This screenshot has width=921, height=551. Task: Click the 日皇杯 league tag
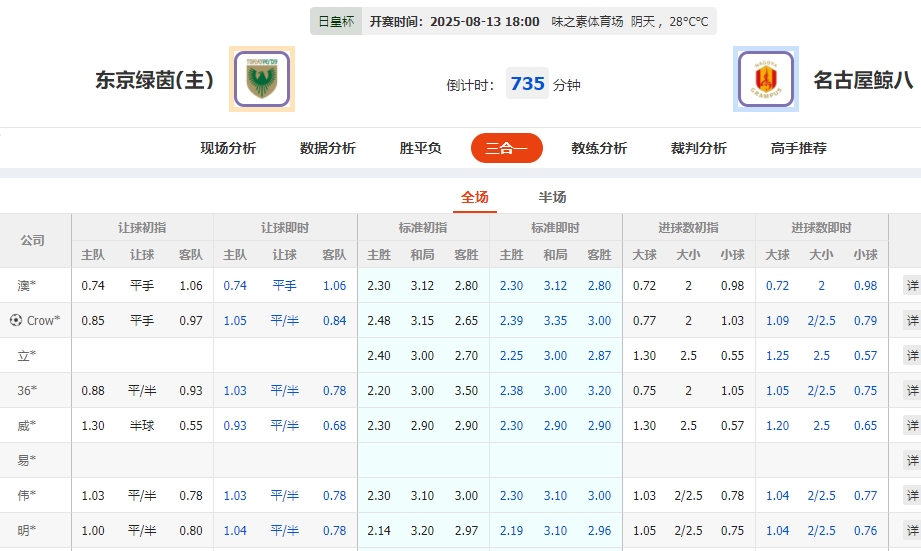(335, 21)
